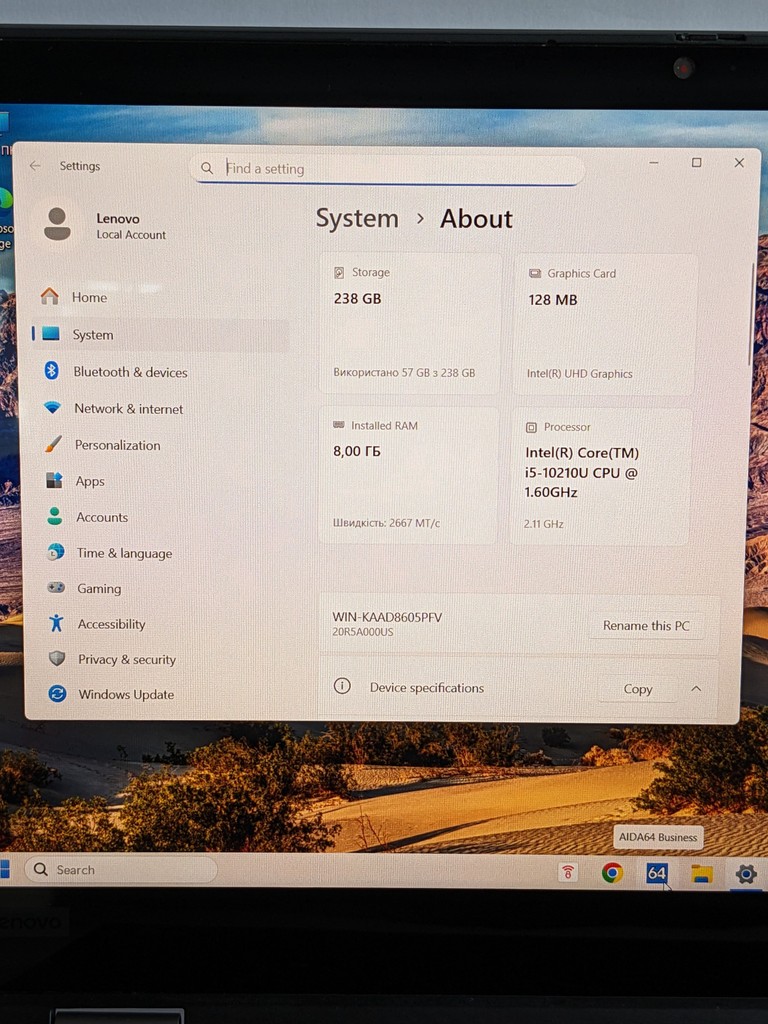The image size is (768, 1024).
Task: Click the Apps icon in sidebar
Action: [54, 480]
